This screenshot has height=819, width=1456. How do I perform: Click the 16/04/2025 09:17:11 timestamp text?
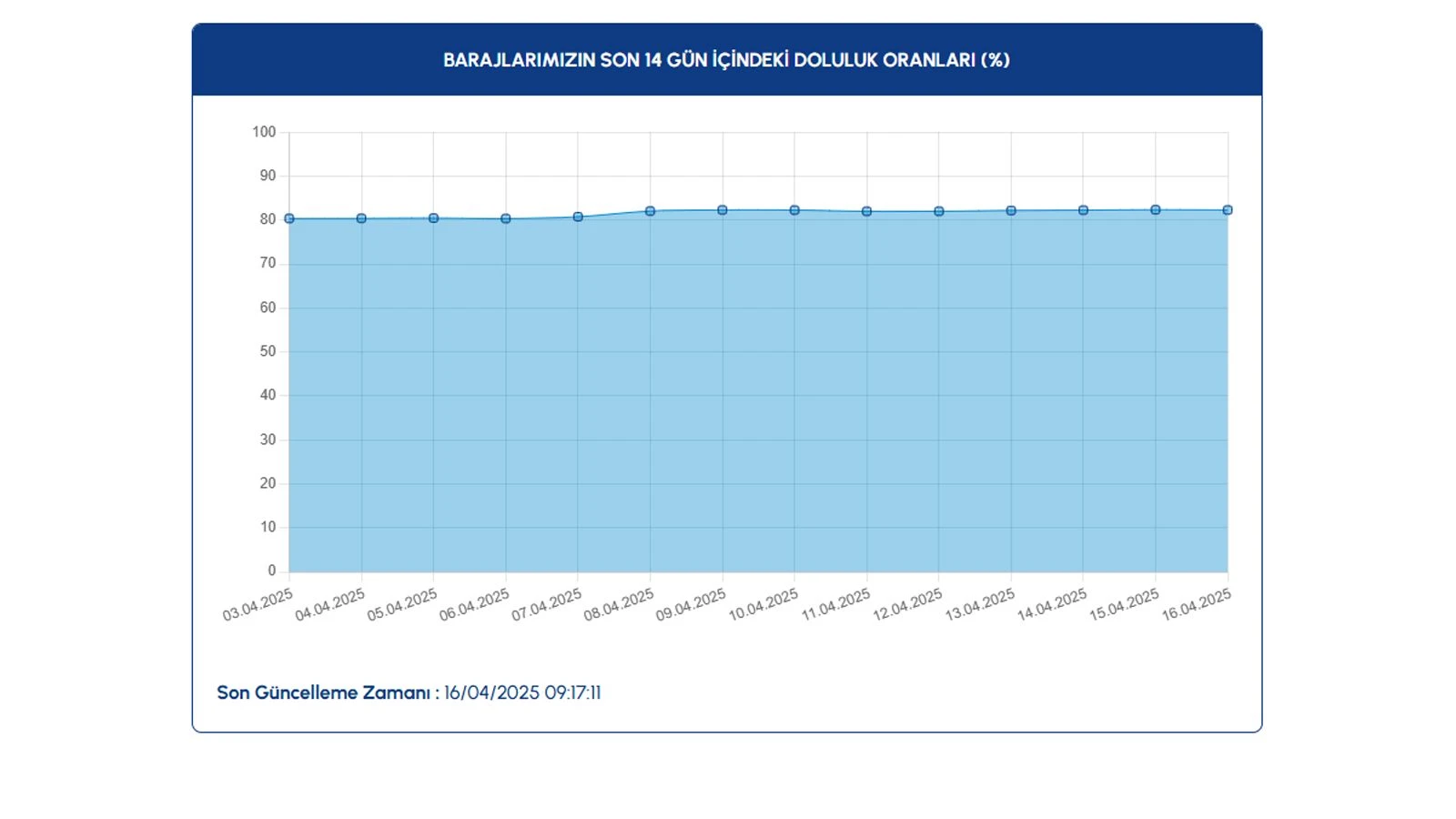pos(522,693)
